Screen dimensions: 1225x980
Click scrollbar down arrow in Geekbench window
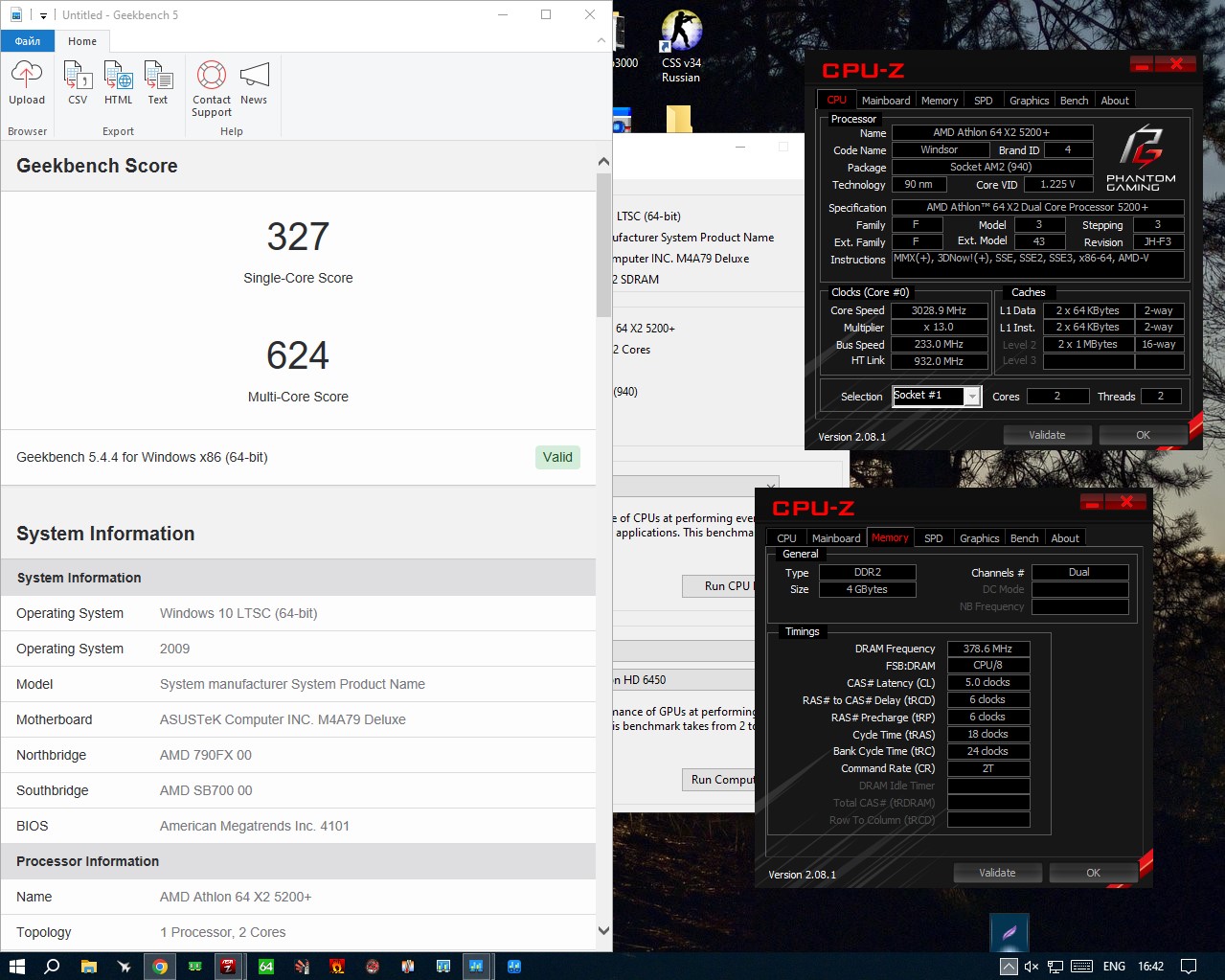tap(603, 929)
